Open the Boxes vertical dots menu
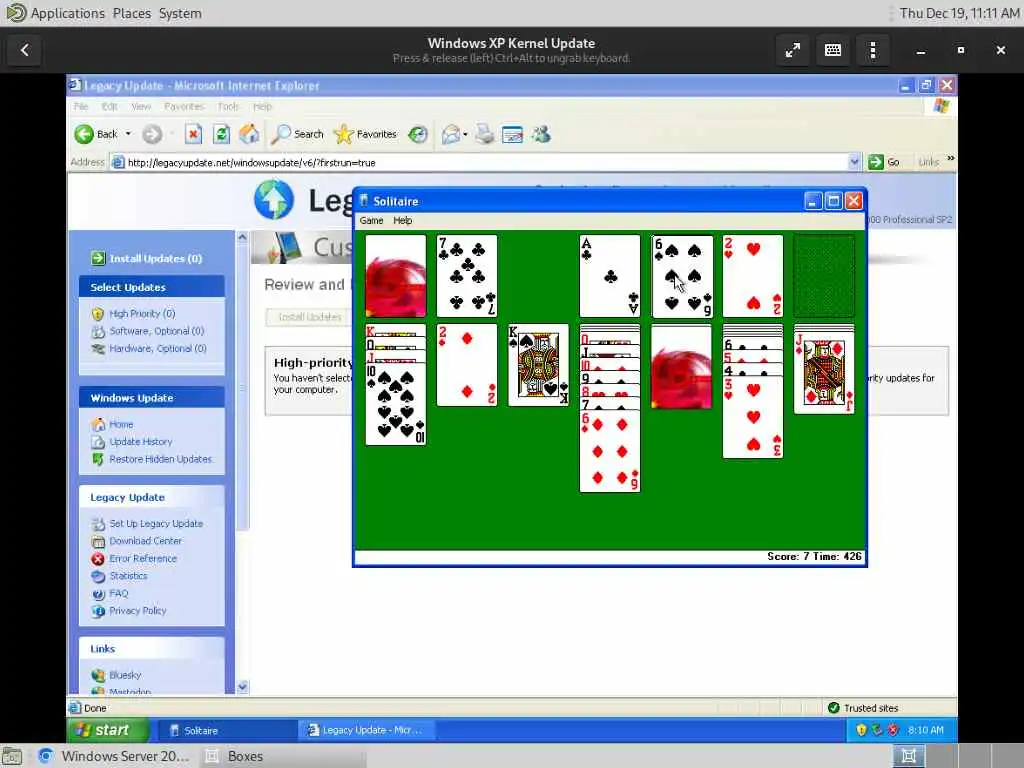 click(873, 50)
